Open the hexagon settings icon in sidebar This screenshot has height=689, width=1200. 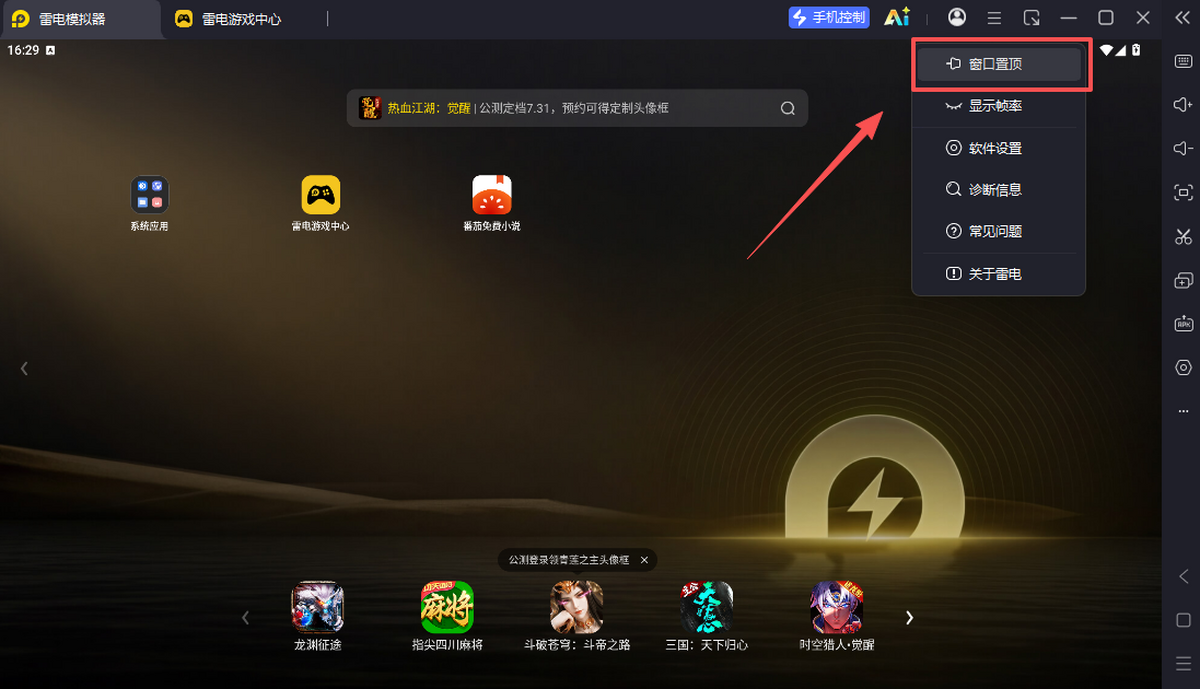tap(1183, 367)
